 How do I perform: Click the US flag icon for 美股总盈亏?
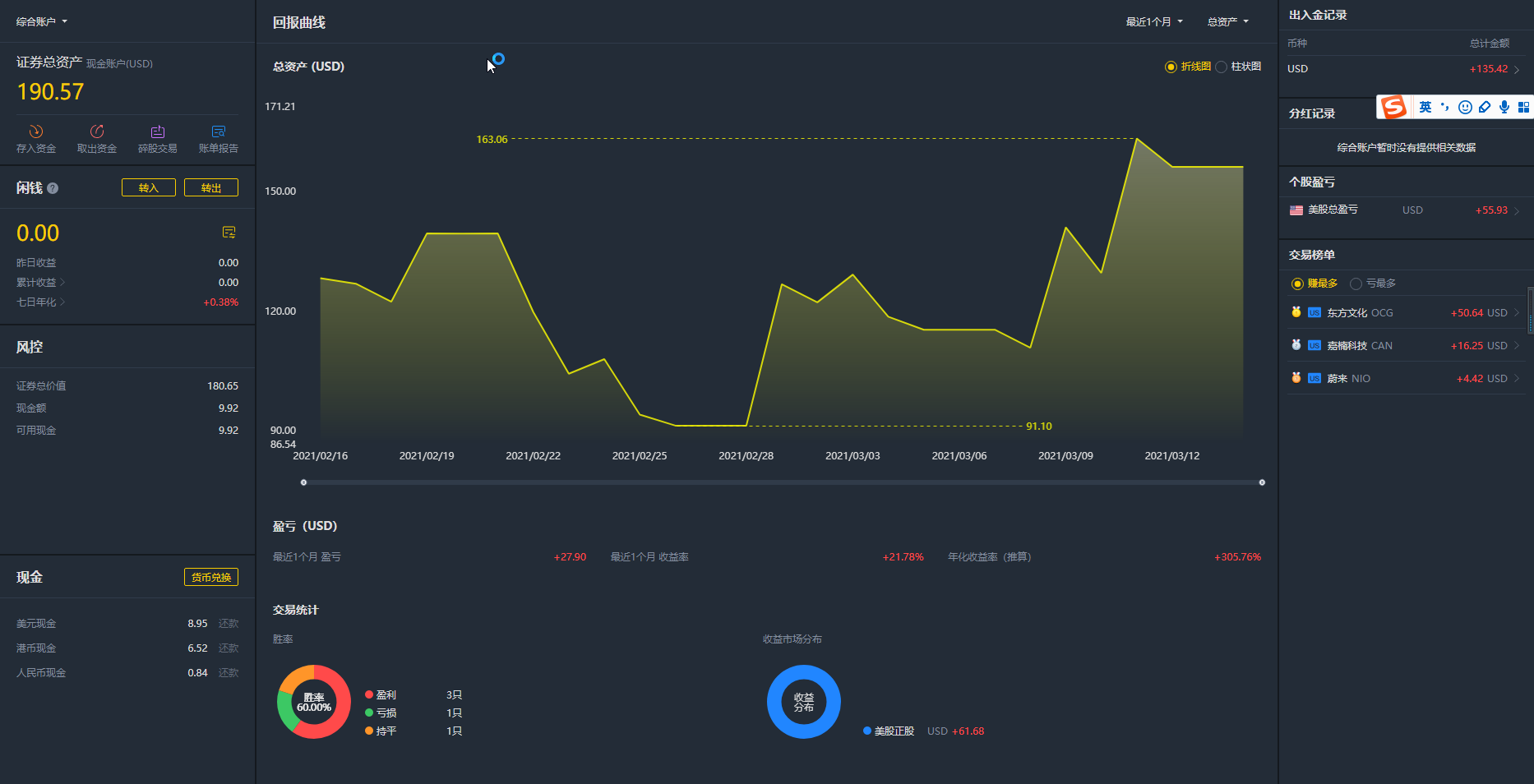1296,210
